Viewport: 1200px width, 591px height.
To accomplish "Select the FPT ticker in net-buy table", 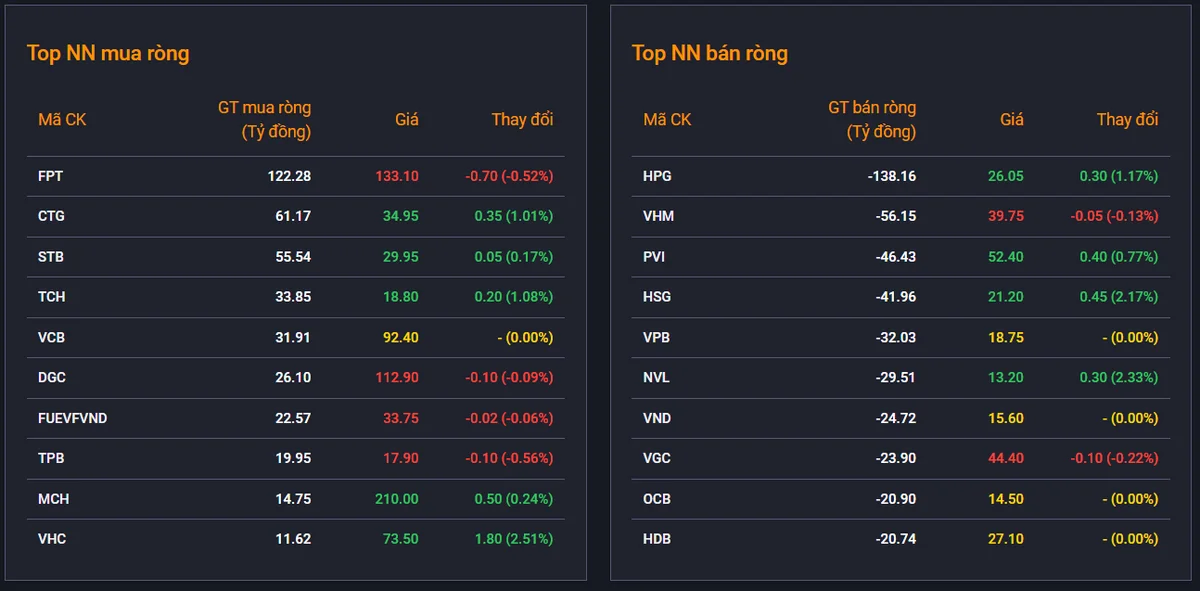I will (51, 176).
